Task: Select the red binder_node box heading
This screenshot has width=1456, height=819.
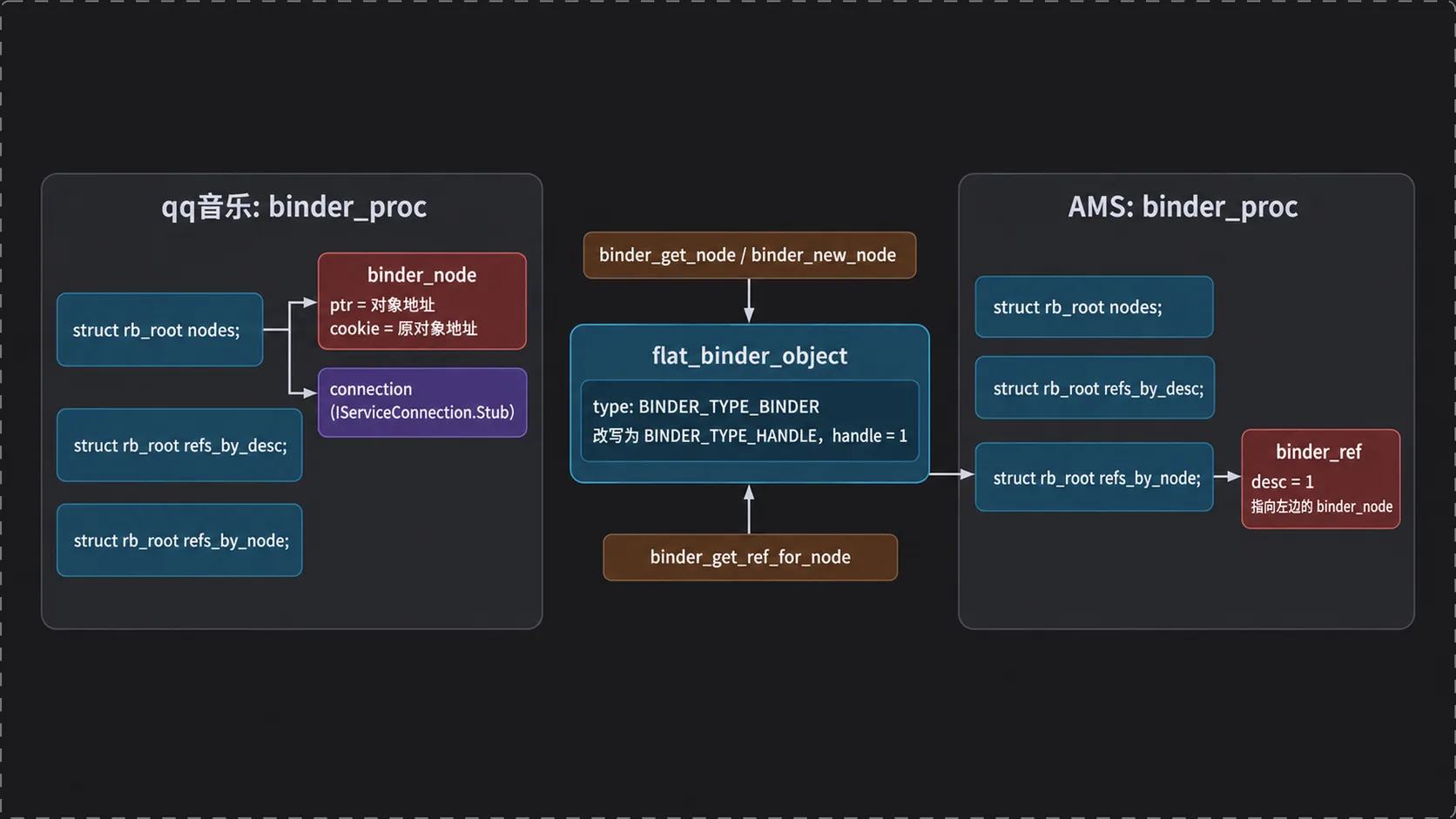Action: 421,275
